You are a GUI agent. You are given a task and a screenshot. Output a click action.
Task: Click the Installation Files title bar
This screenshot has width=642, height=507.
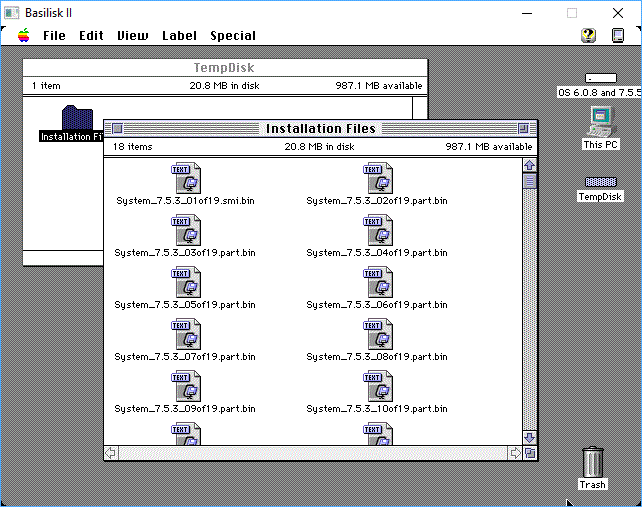coord(321,129)
